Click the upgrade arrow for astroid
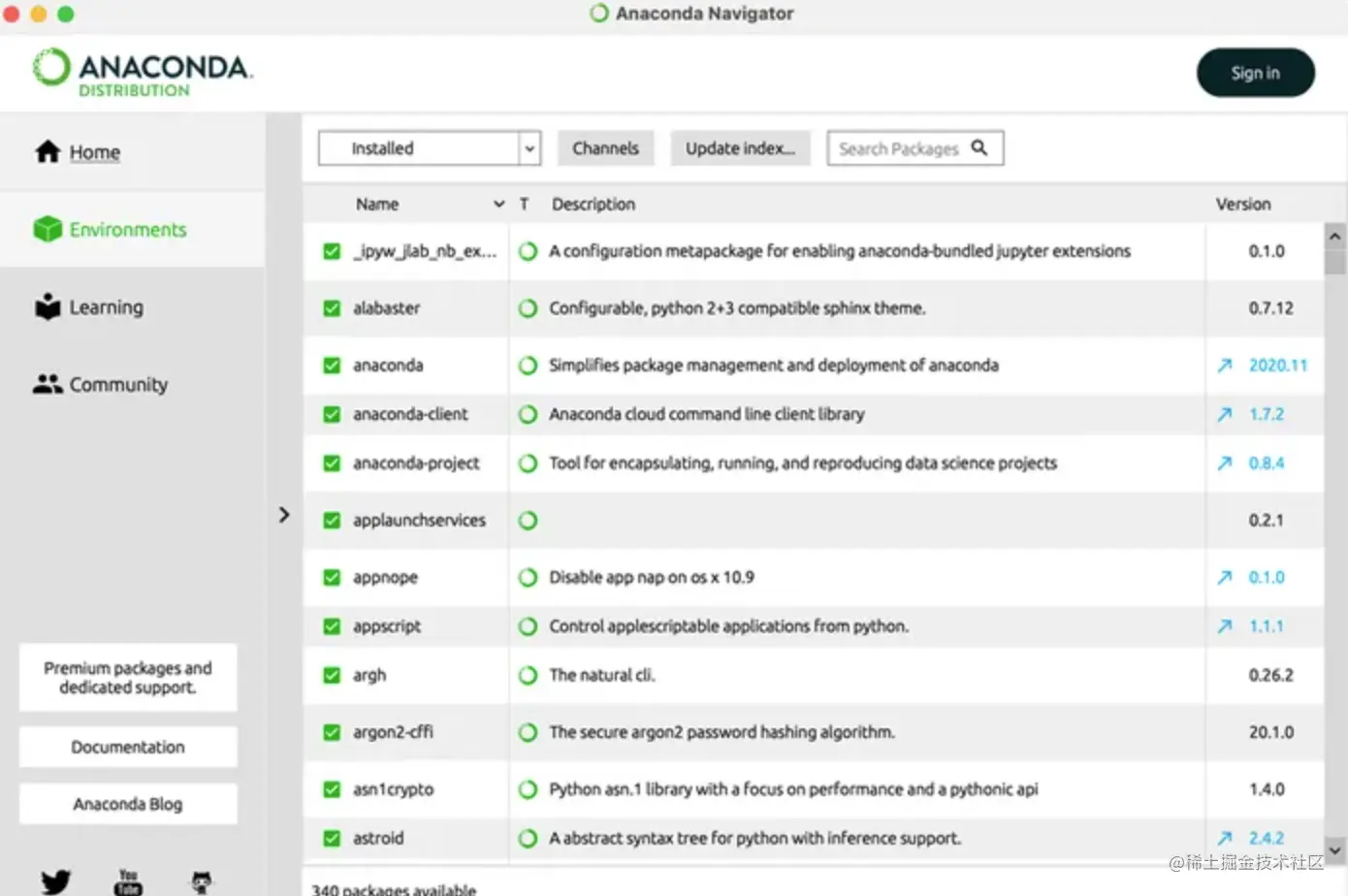The width and height of the screenshot is (1348, 896). [1225, 838]
